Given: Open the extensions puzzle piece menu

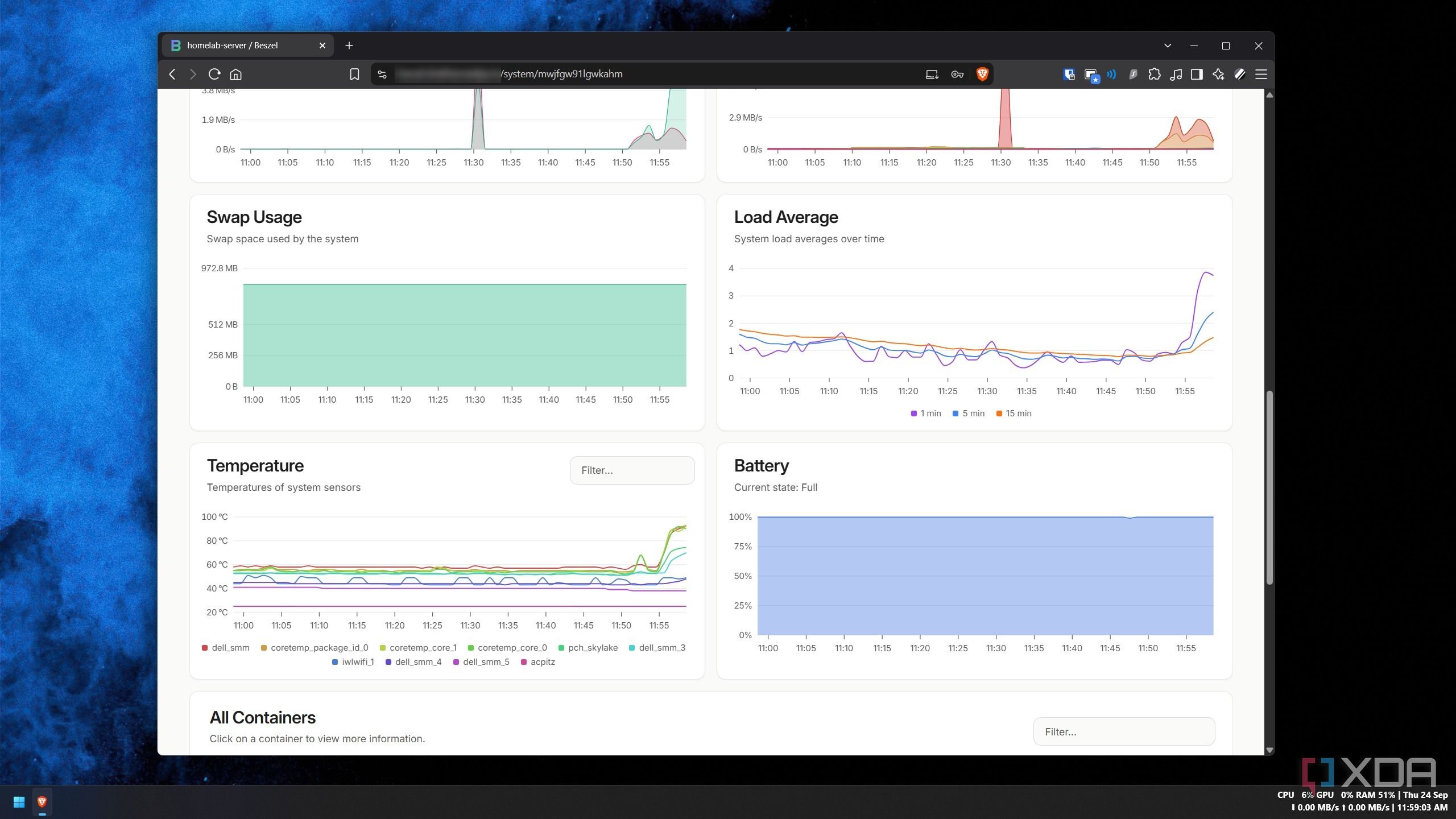Looking at the screenshot, I should tap(1155, 74).
